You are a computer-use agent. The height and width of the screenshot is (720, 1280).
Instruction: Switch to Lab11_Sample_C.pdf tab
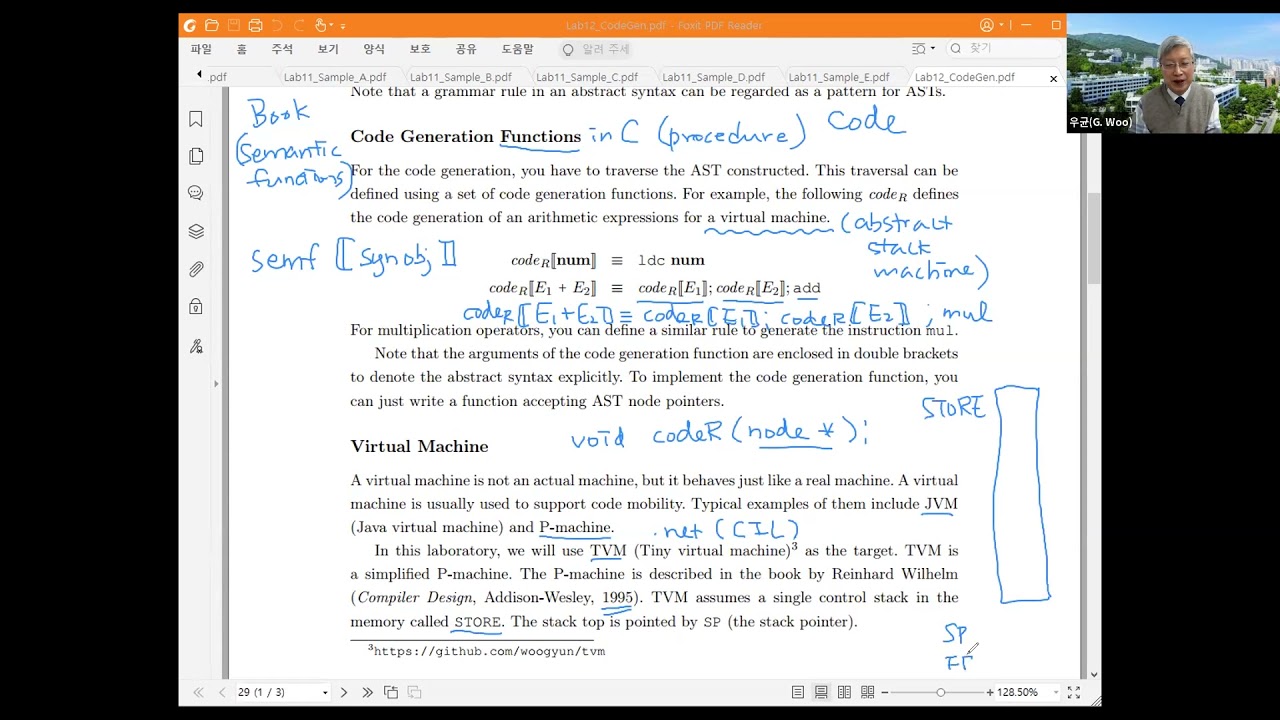[586, 77]
